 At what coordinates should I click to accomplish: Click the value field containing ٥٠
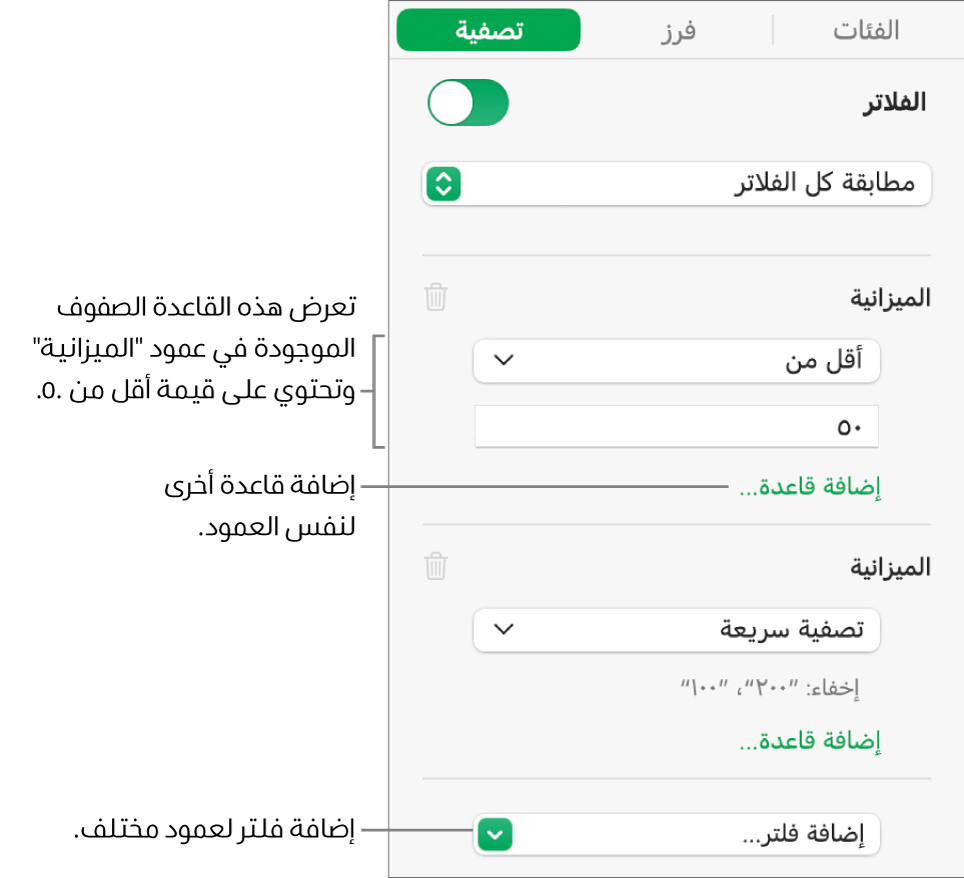(x=676, y=427)
